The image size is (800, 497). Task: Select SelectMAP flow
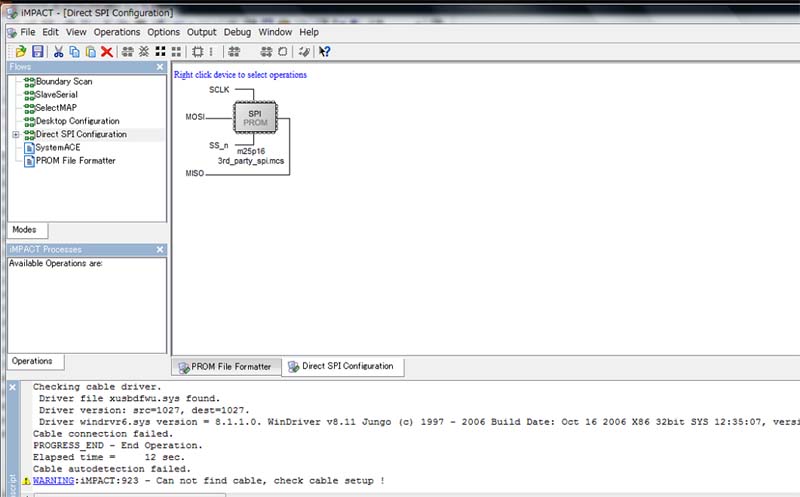56,108
